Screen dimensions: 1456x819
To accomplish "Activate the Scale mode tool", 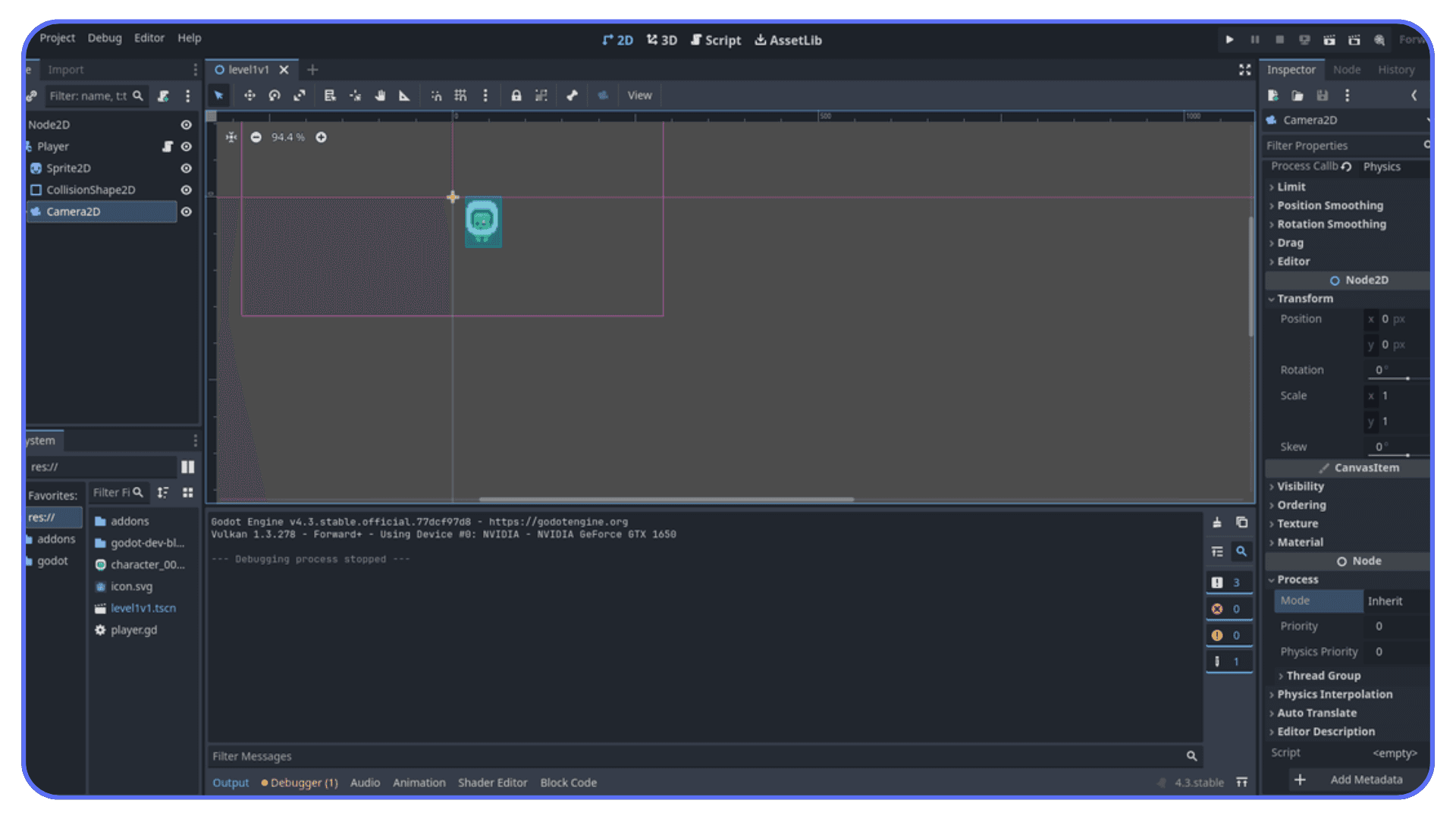I will point(300,95).
